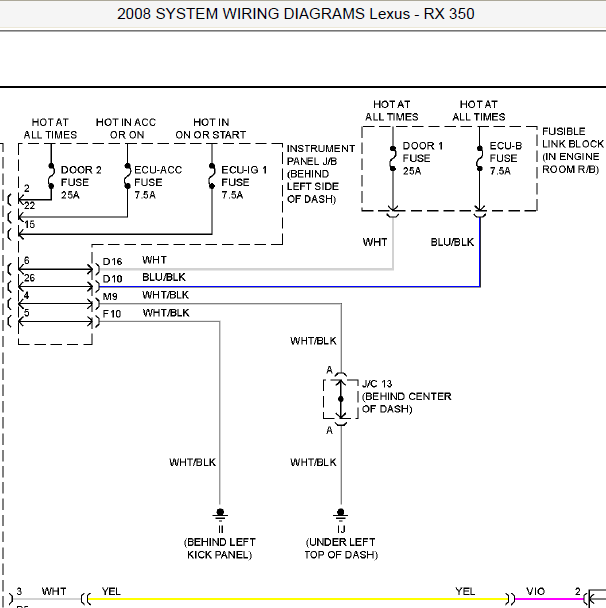Image resolution: width=606 pixels, height=608 pixels.
Task: Select the J/C 13 BEHIND CENTER OF DASH label
Action: point(406,396)
